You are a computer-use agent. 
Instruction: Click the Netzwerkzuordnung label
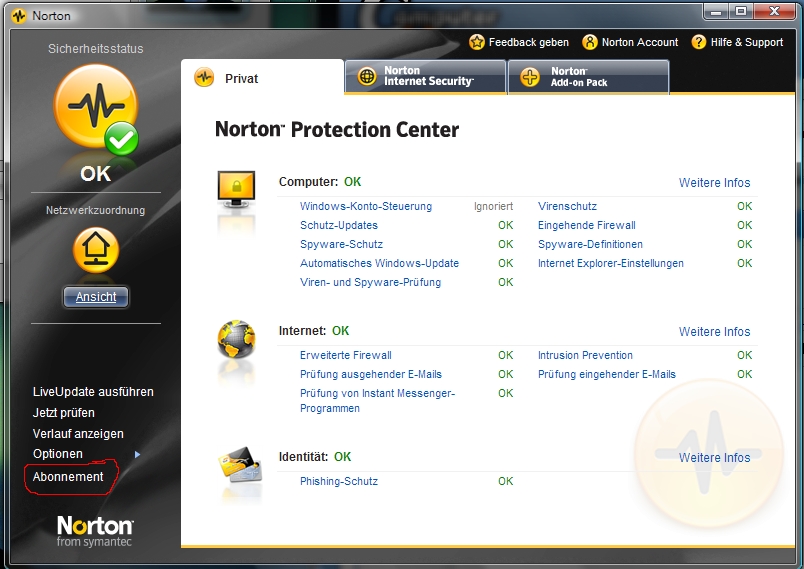(x=95, y=210)
